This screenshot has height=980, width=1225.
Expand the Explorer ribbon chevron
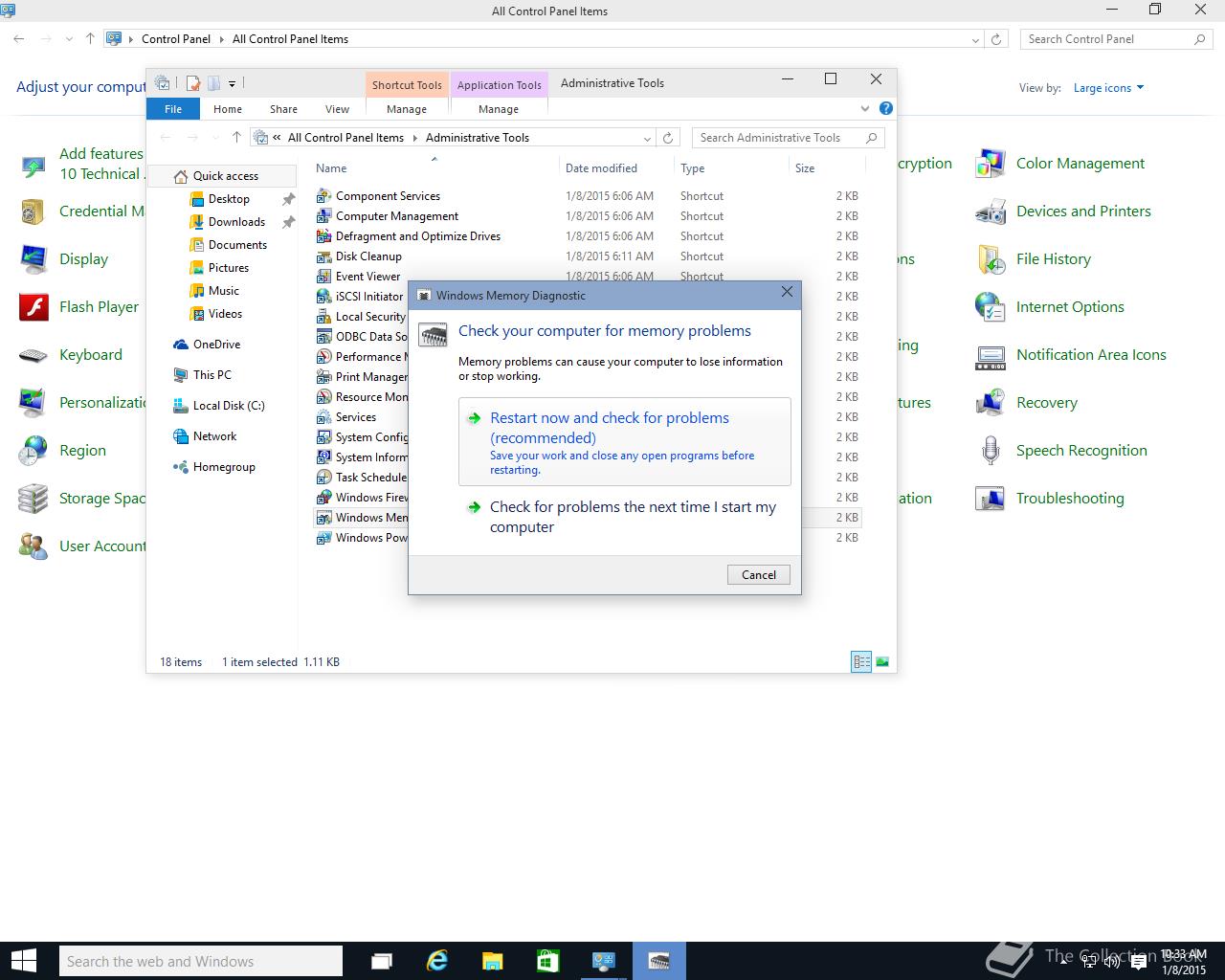coord(865,108)
